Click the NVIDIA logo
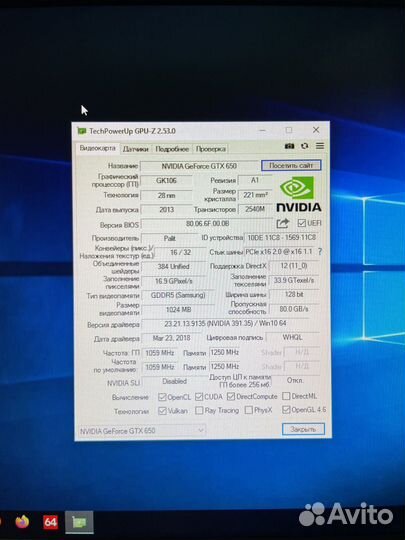Image resolution: width=405 pixels, height=540 pixels. (299, 194)
